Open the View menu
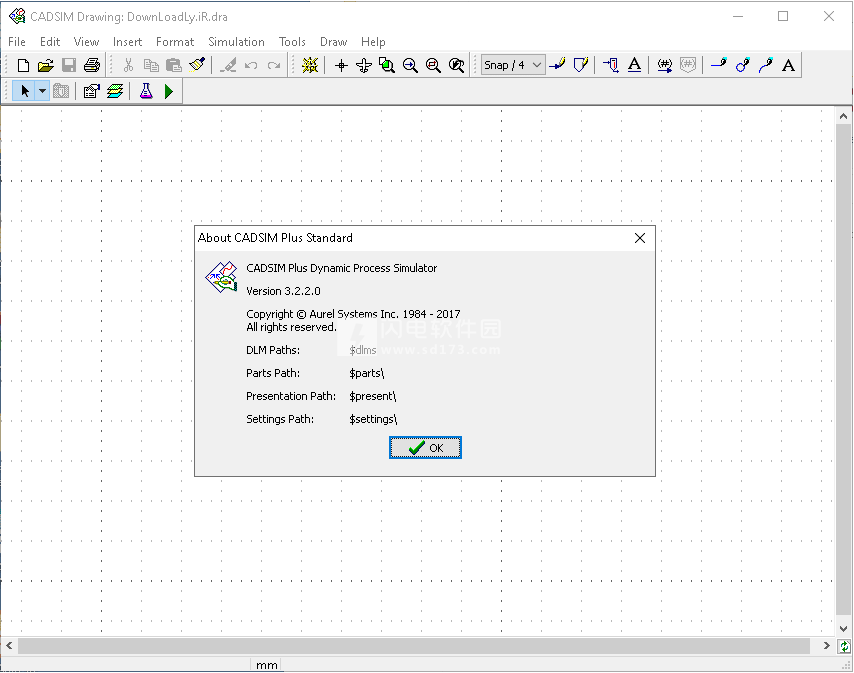Screen dimensions: 854x673 pyautogui.click(x=86, y=42)
